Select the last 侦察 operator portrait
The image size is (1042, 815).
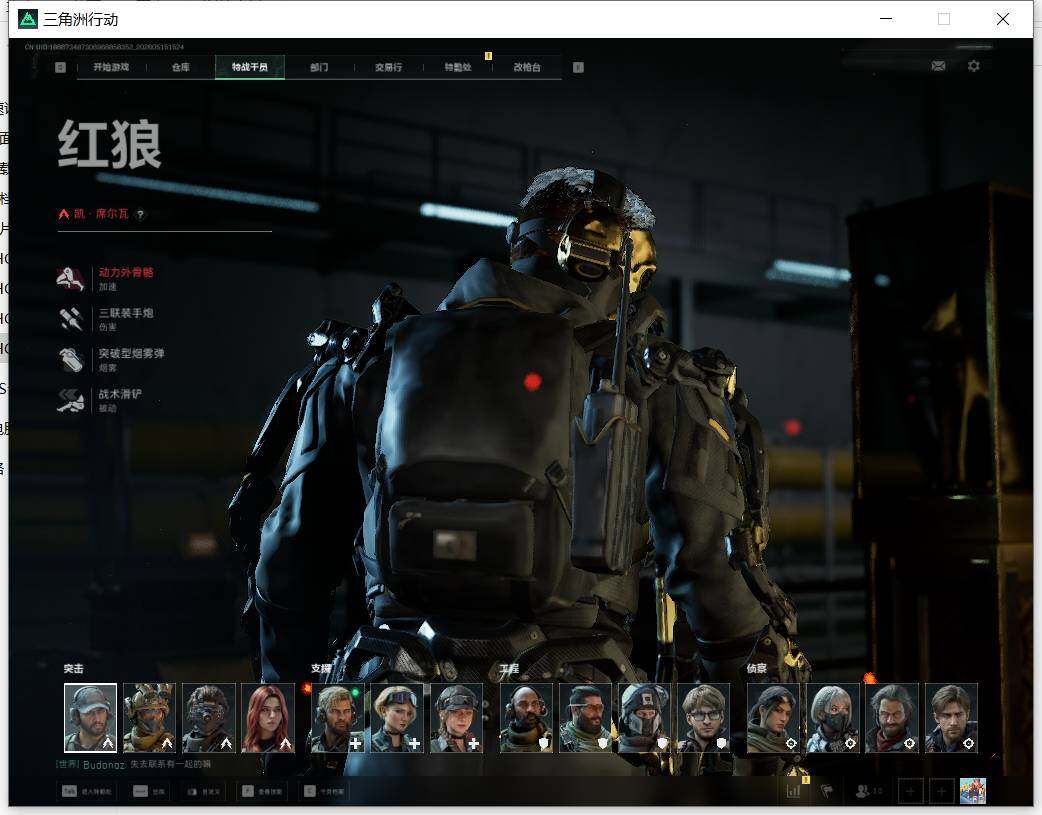coord(952,718)
